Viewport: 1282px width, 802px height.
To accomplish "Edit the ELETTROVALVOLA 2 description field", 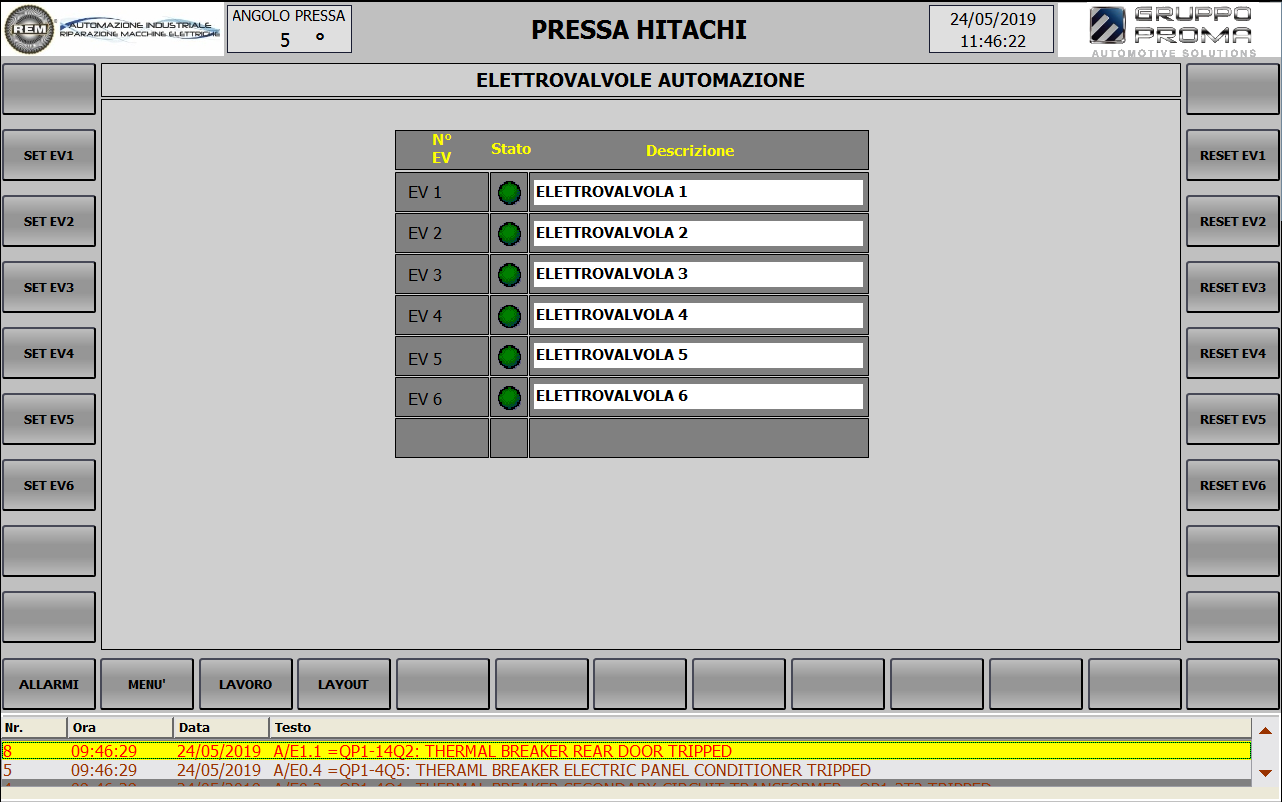I will [698, 233].
